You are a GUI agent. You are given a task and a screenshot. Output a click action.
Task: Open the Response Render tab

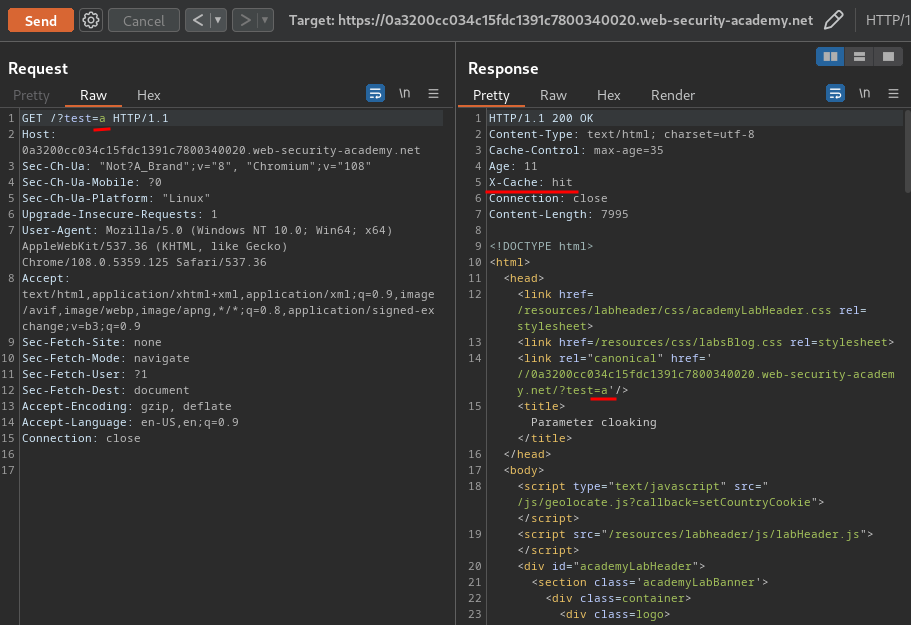click(x=673, y=95)
